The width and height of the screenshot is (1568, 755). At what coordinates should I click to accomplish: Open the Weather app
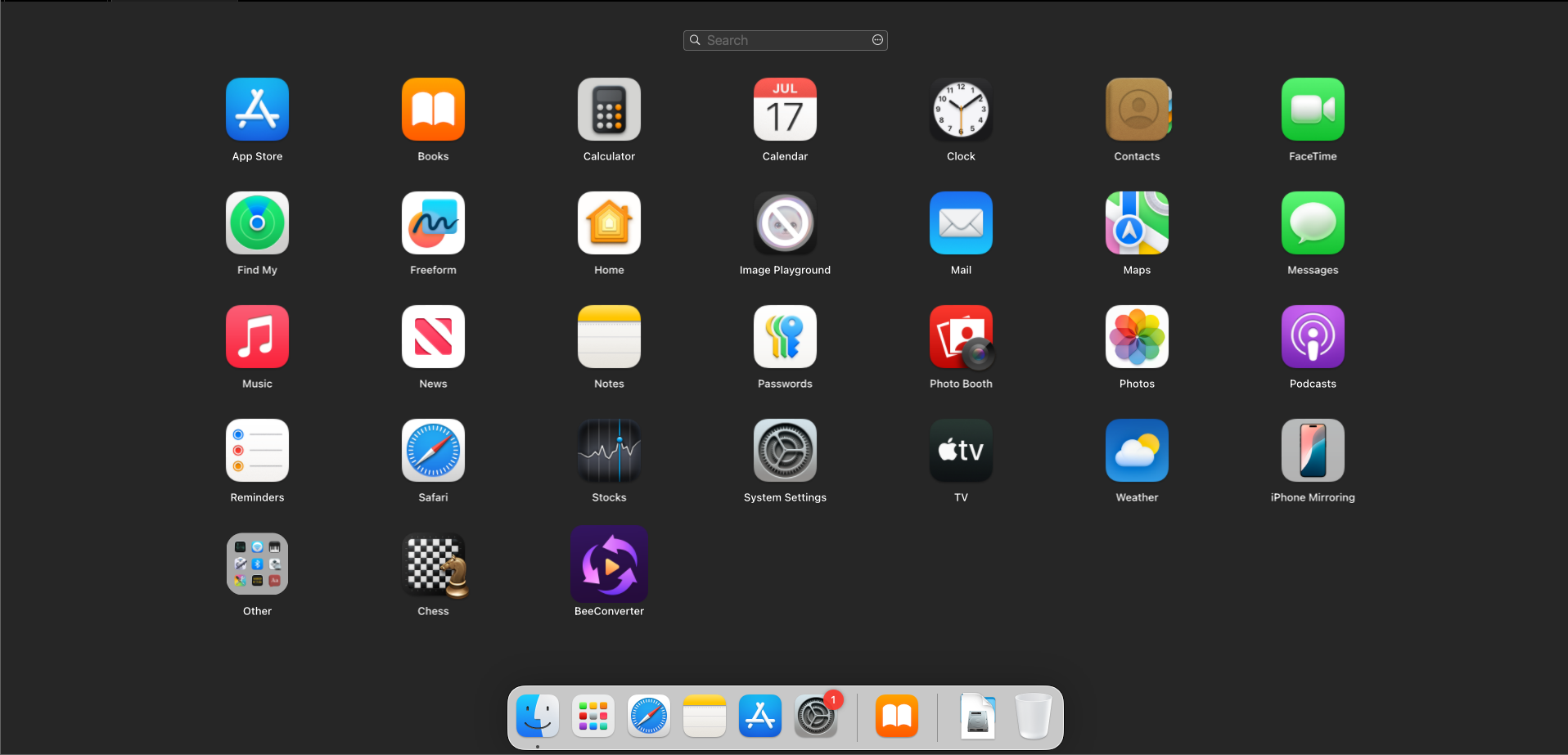tap(1137, 451)
